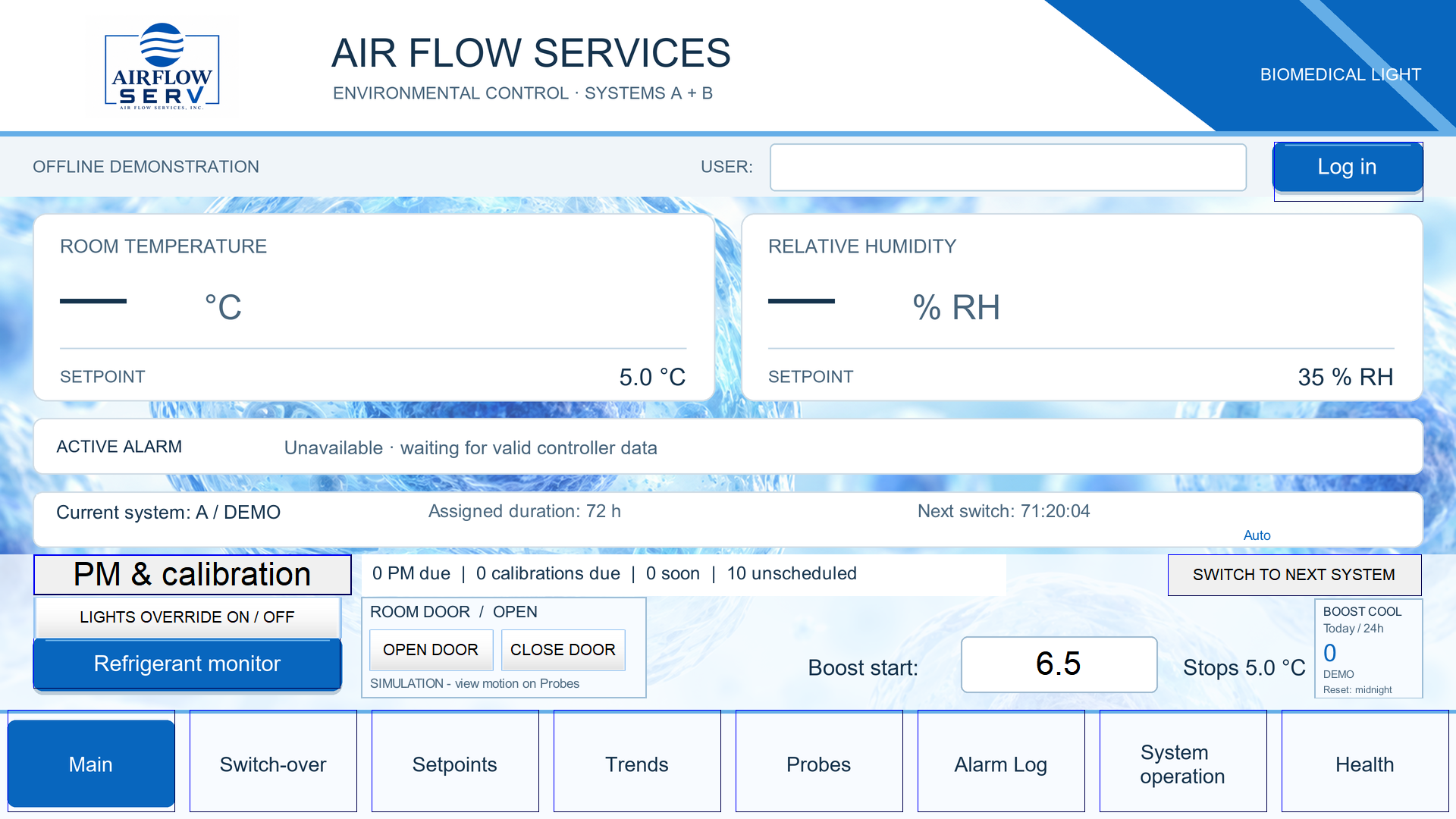Open the Health tab
This screenshot has height=819, width=1456.
coord(1365,761)
